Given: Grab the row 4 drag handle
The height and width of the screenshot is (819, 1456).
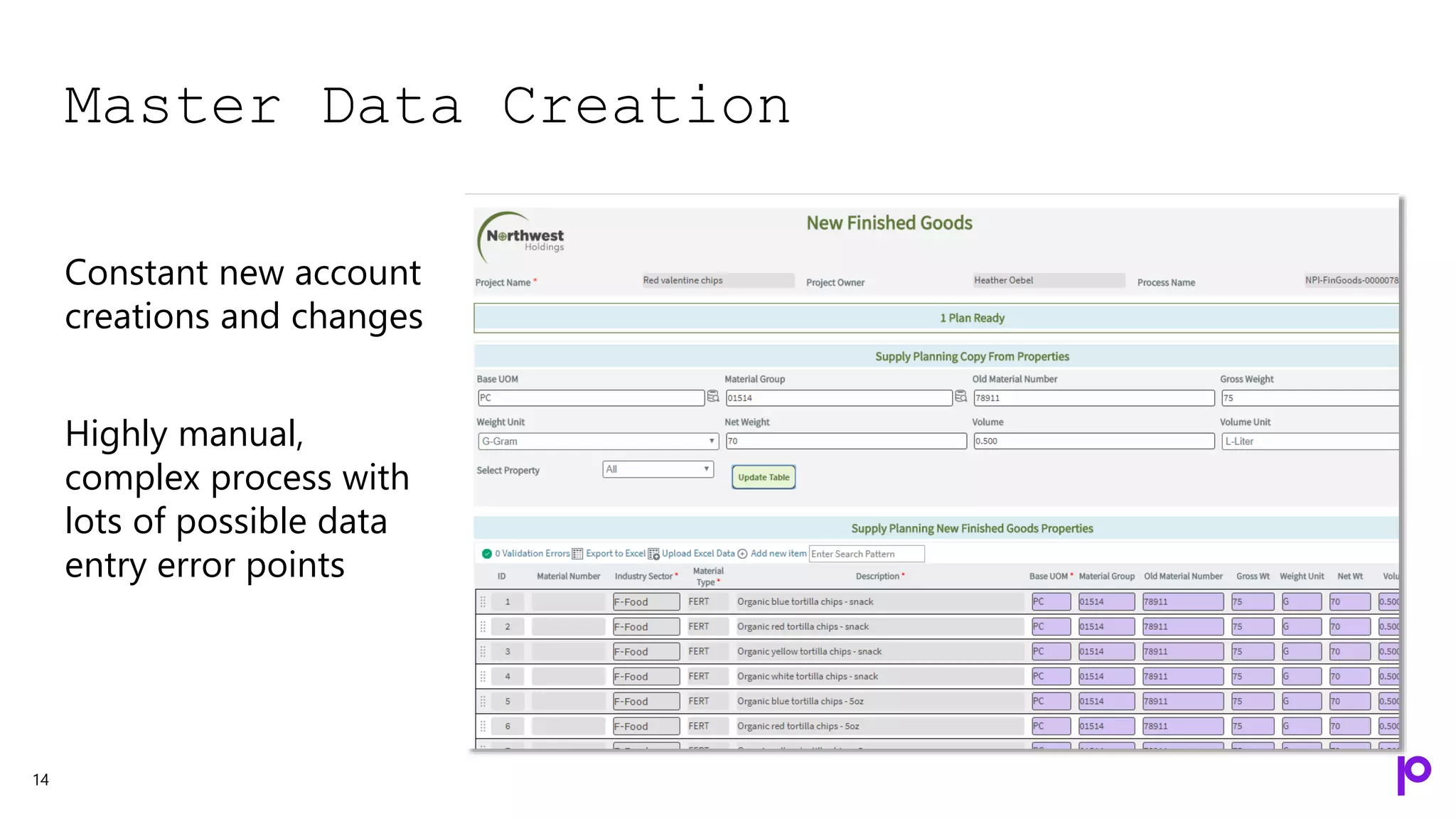Looking at the screenshot, I should pyautogui.click(x=483, y=677).
